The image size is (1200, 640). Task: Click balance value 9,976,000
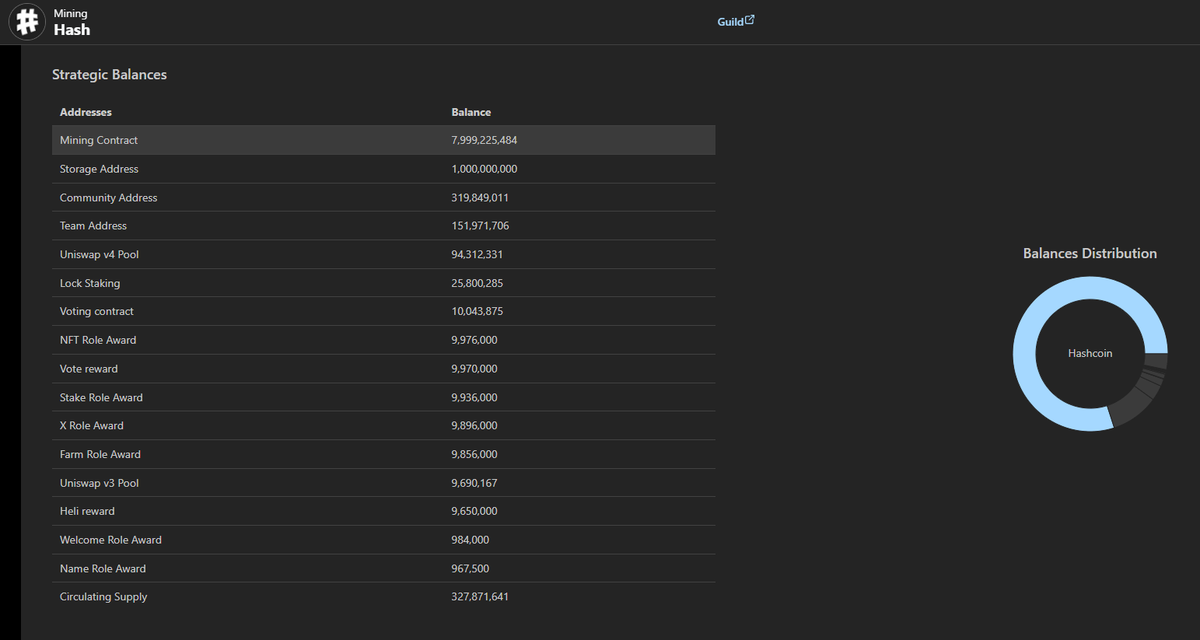point(474,340)
